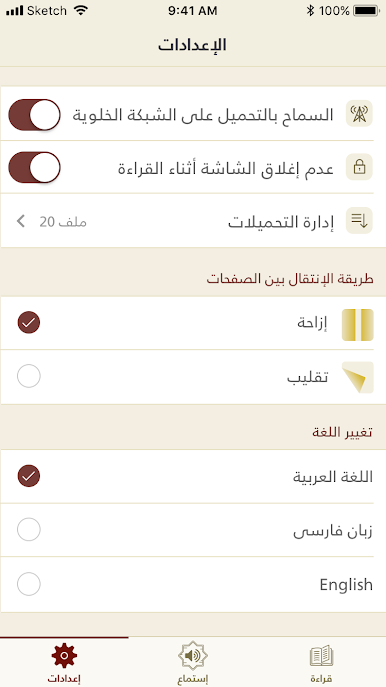Tap the الإعدادات page title
The height and width of the screenshot is (687, 386).
[192, 45]
